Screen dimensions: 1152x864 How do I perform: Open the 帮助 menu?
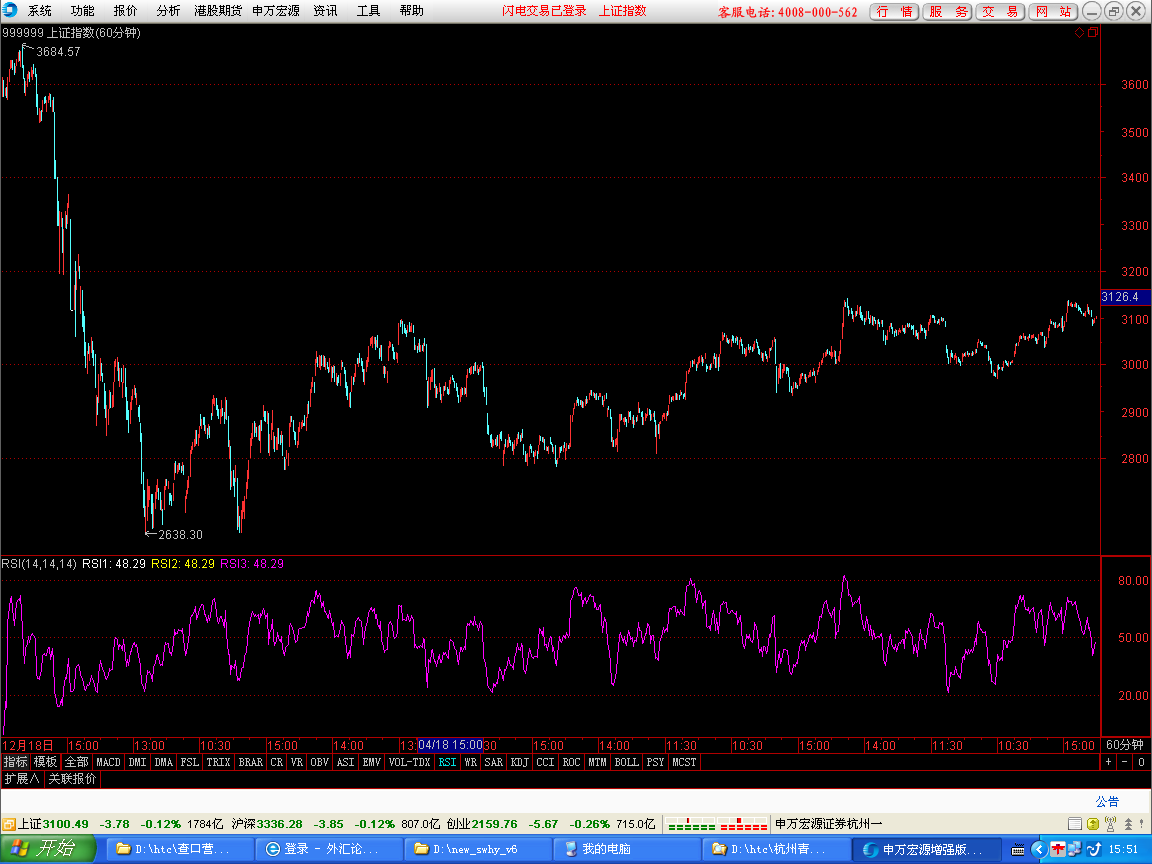[411, 10]
